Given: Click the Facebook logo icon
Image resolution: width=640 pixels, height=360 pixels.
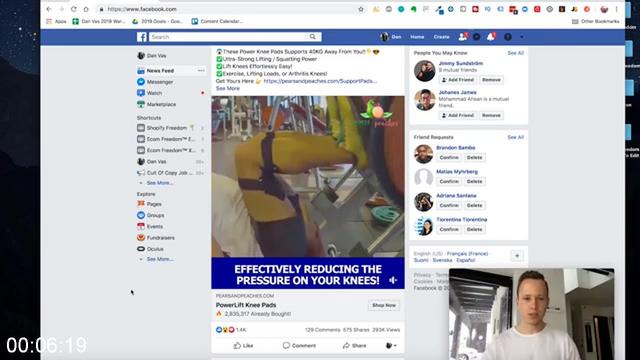Looking at the screenshot, I should click(x=142, y=37).
